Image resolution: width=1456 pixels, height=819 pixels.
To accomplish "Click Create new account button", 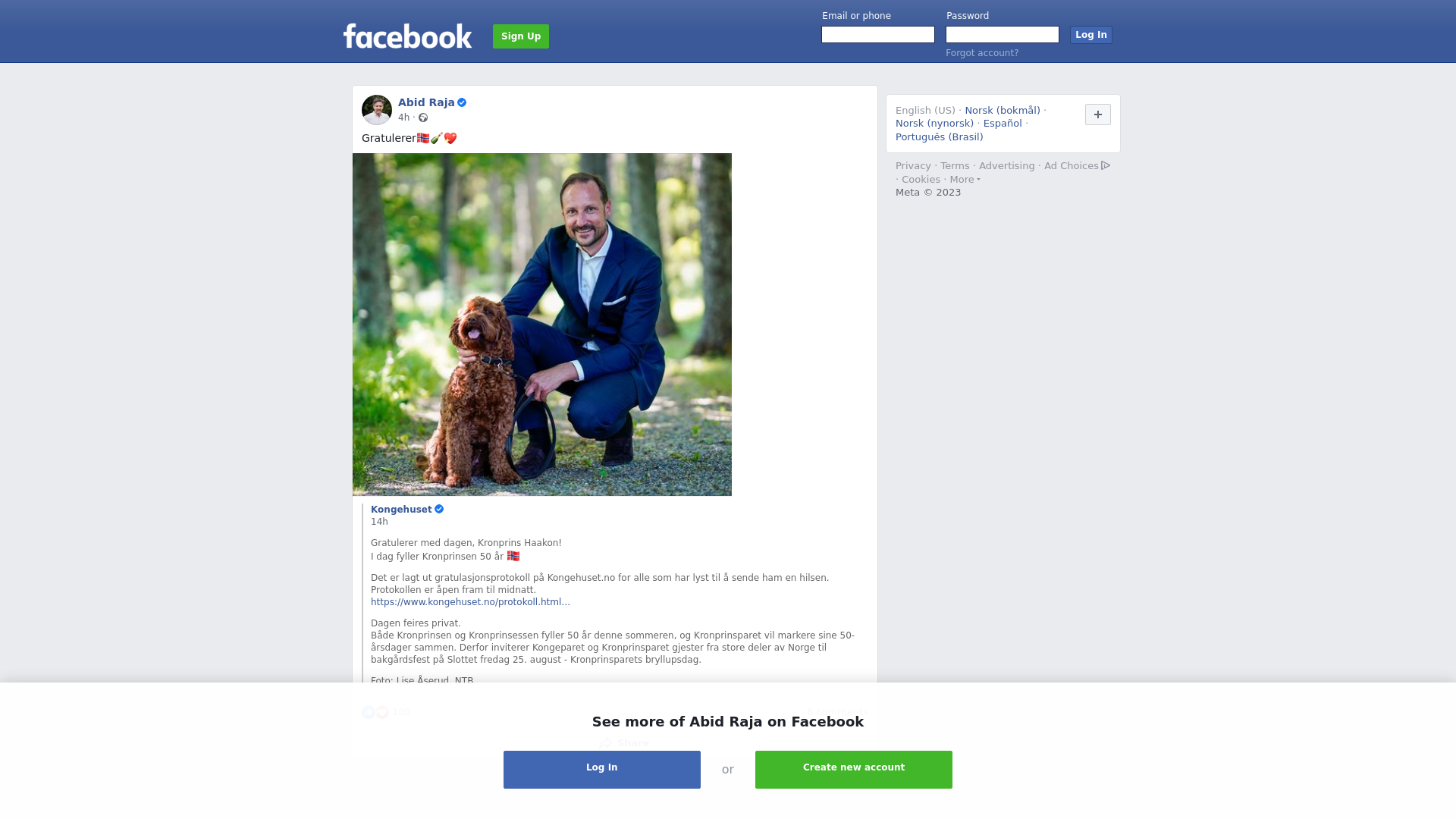I will click(x=854, y=770).
